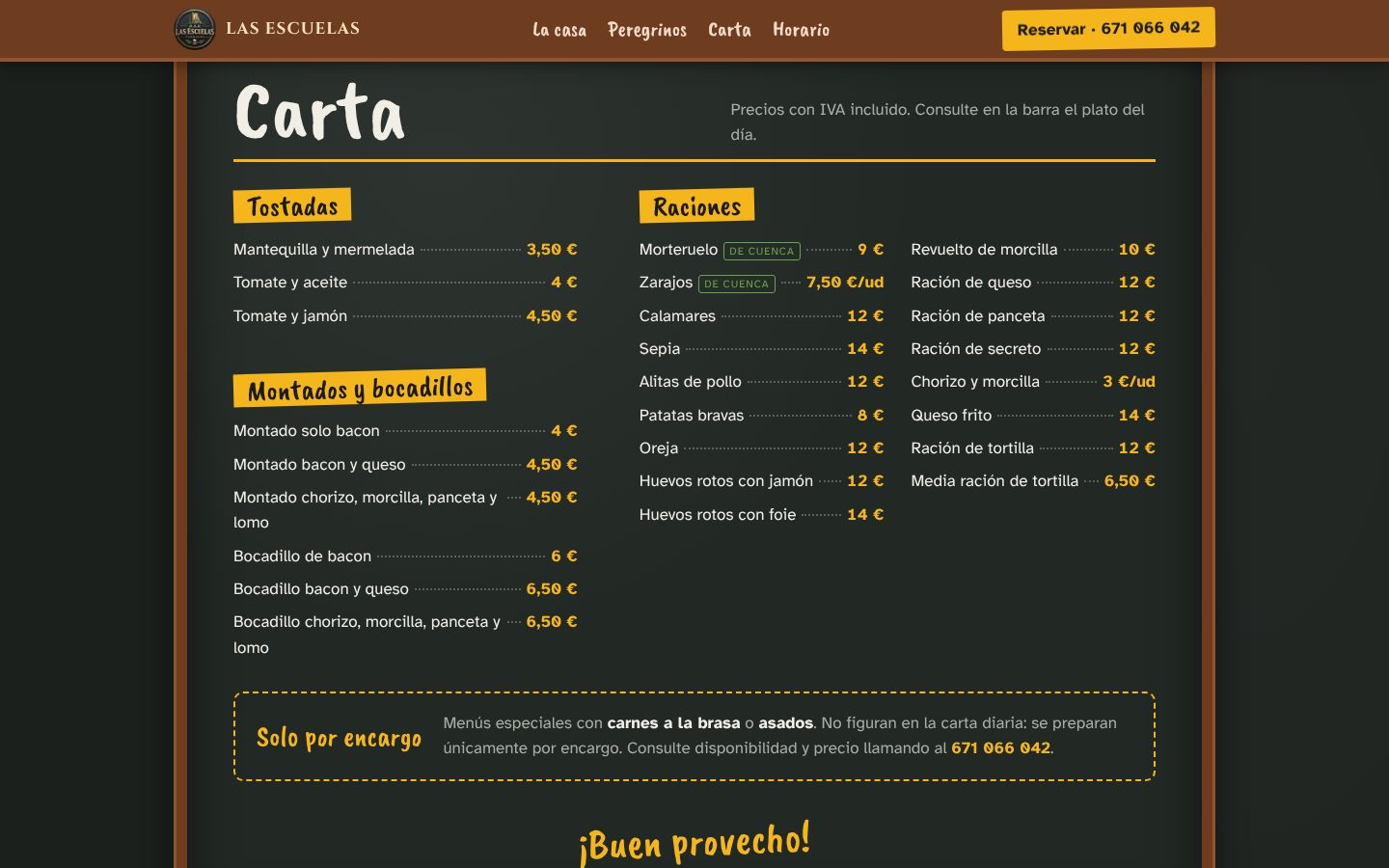Screen dimensions: 1389x868
Task: Go to the Peregrinos section
Action: coord(647,30)
